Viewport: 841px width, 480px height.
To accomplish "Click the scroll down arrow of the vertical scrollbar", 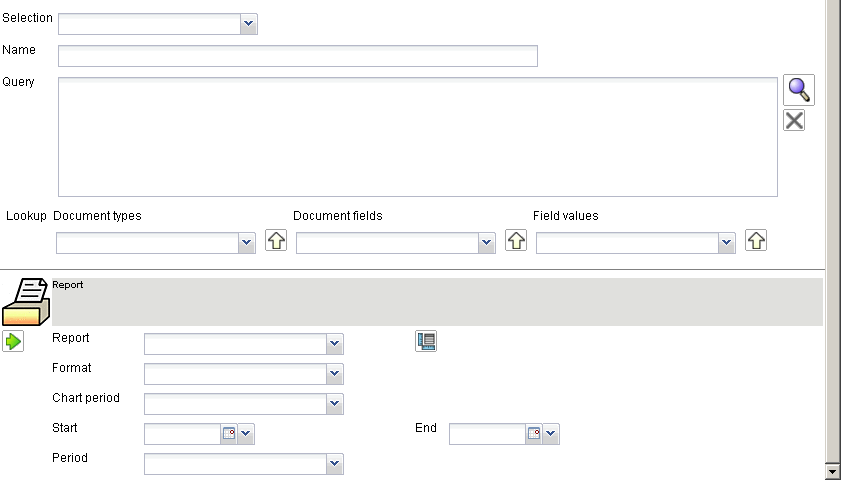I will (832, 470).
